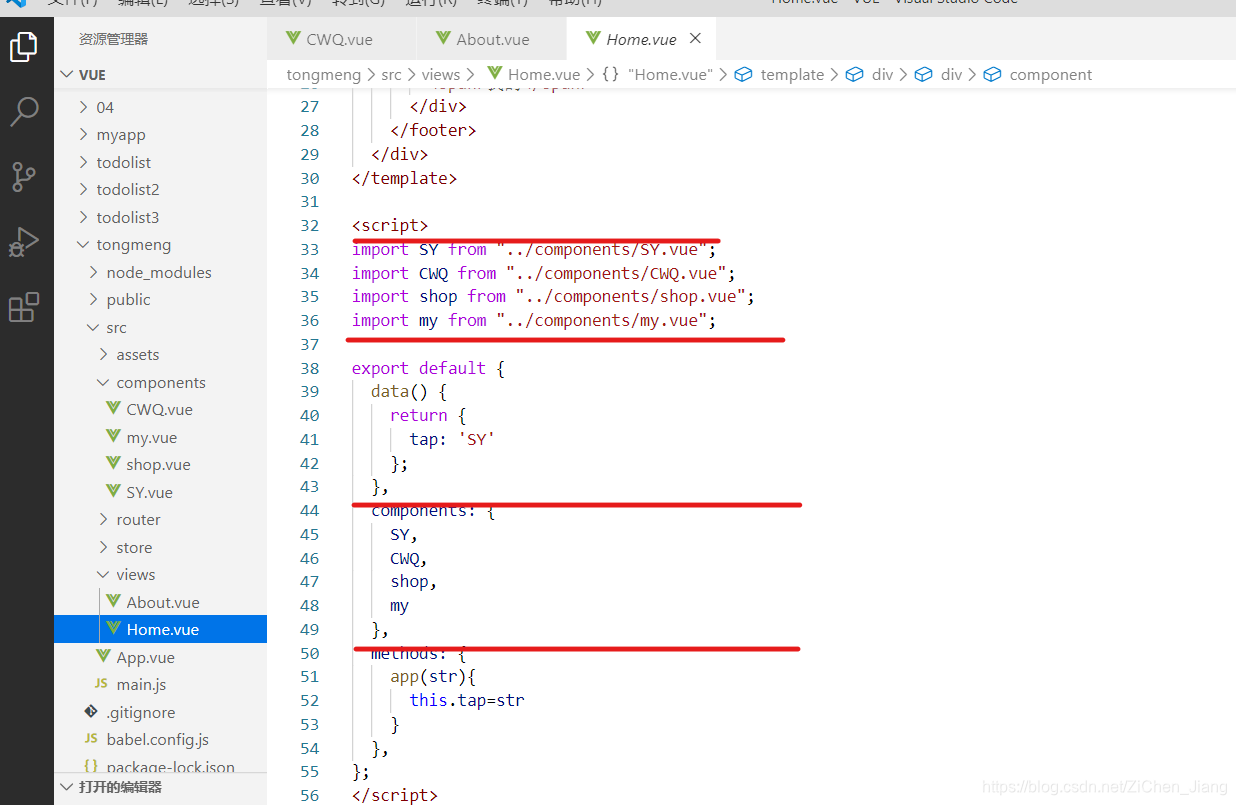The height and width of the screenshot is (805, 1236).
Task: Click on "../components/shop.vue" import path
Action: tap(631, 296)
